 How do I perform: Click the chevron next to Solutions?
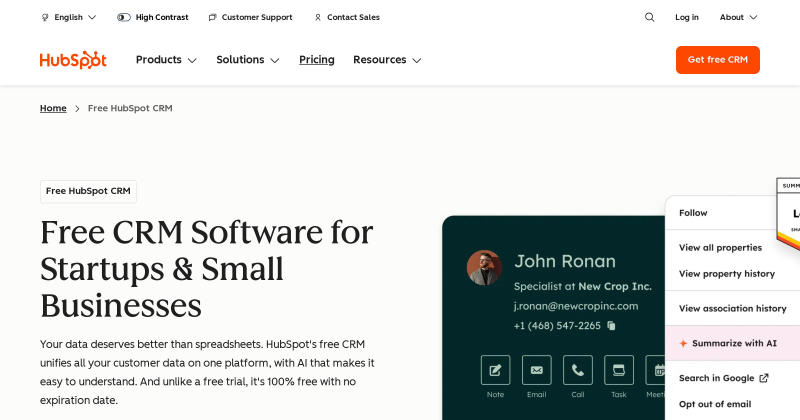(275, 61)
